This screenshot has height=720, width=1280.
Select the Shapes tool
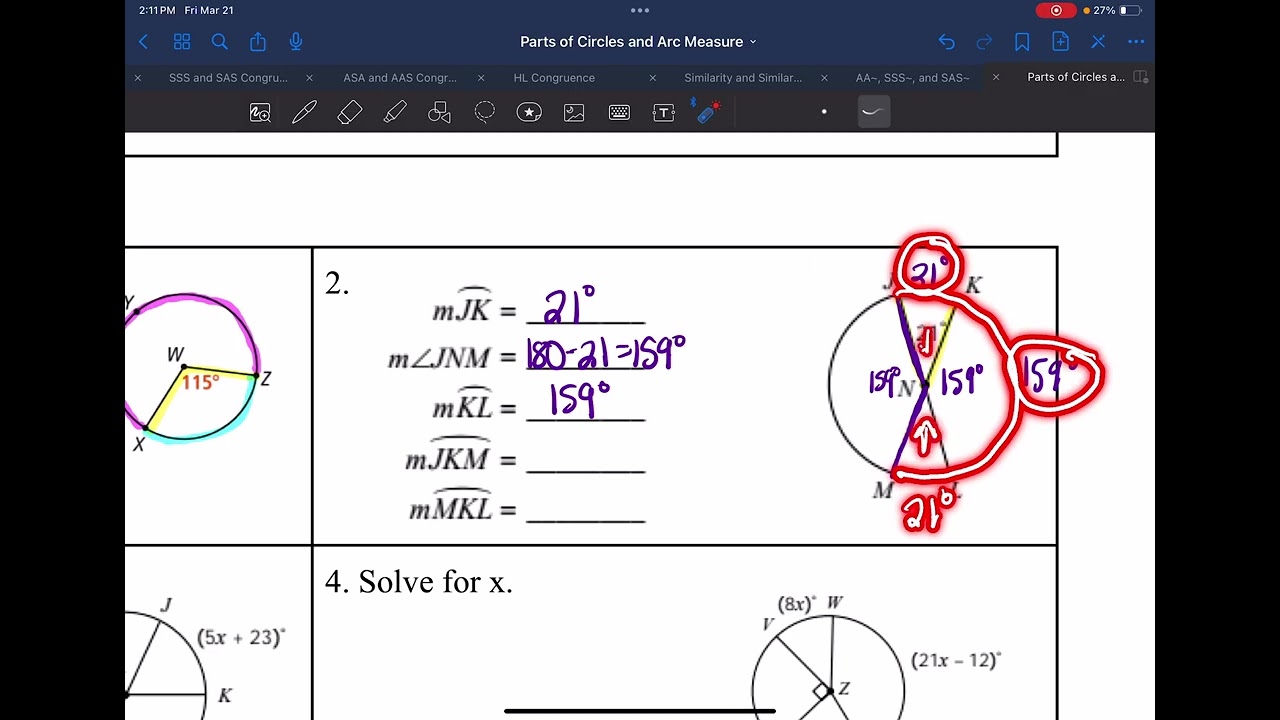pos(440,113)
